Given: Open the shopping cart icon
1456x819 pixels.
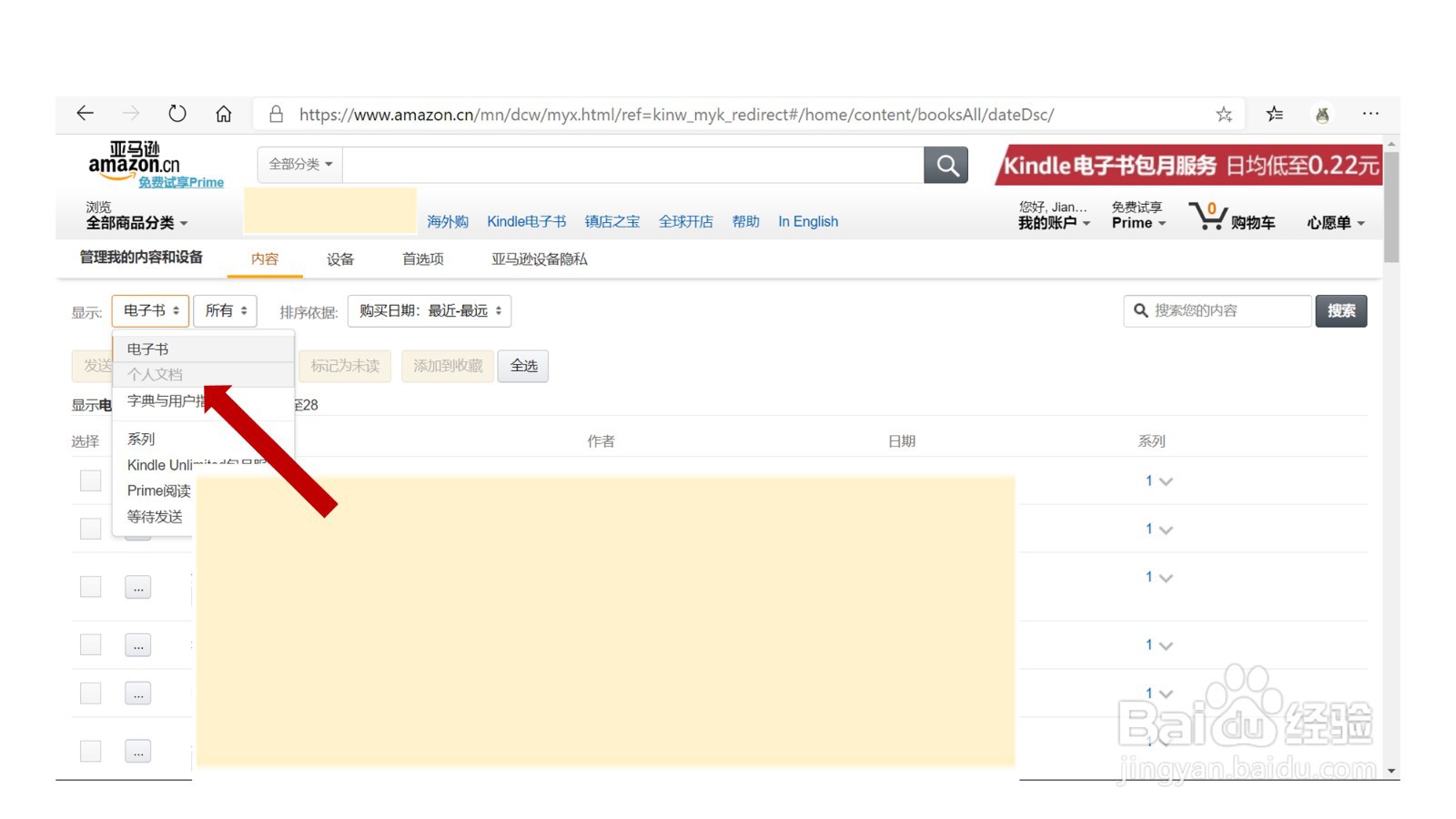Looking at the screenshot, I should 1208,216.
